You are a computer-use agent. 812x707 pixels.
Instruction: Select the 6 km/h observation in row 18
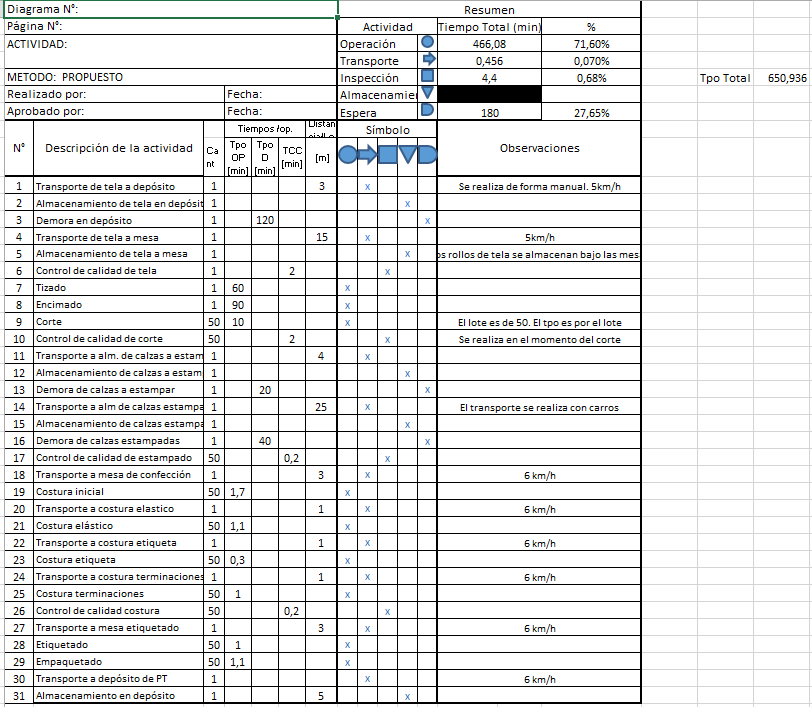click(539, 475)
